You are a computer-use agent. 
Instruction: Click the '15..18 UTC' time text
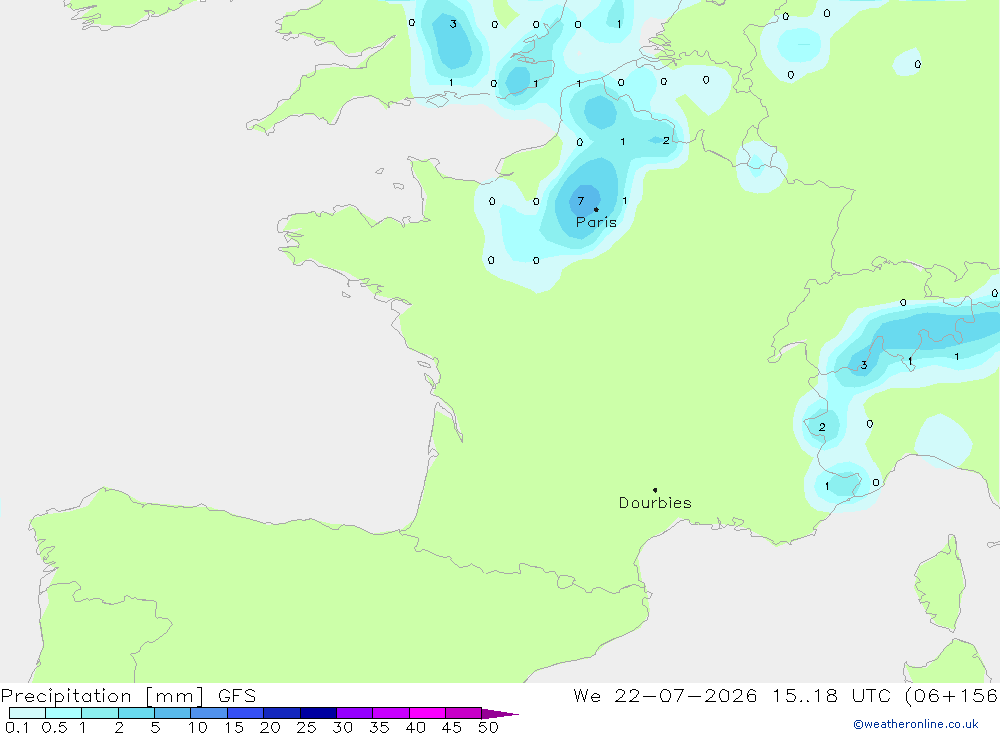(x=831, y=696)
